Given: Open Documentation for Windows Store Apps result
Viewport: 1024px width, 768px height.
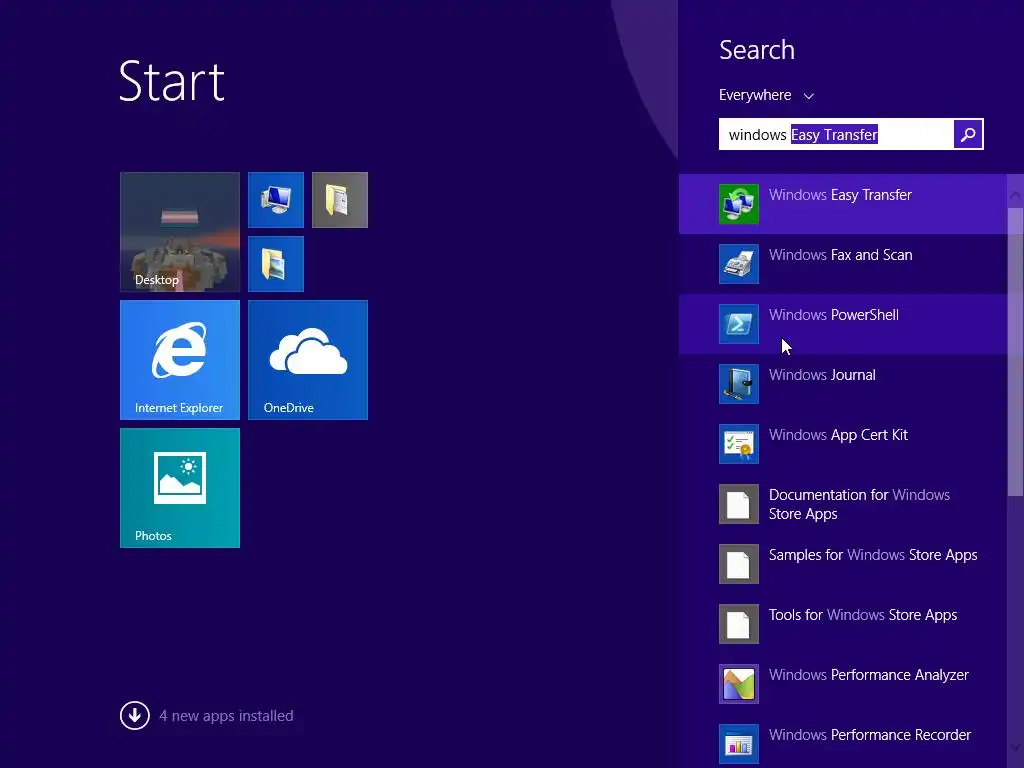Looking at the screenshot, I should coord(842,504).
